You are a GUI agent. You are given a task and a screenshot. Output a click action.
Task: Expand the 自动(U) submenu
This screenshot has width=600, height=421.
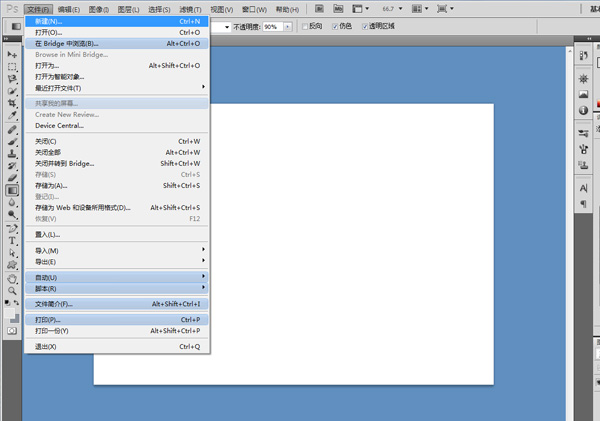117,277
